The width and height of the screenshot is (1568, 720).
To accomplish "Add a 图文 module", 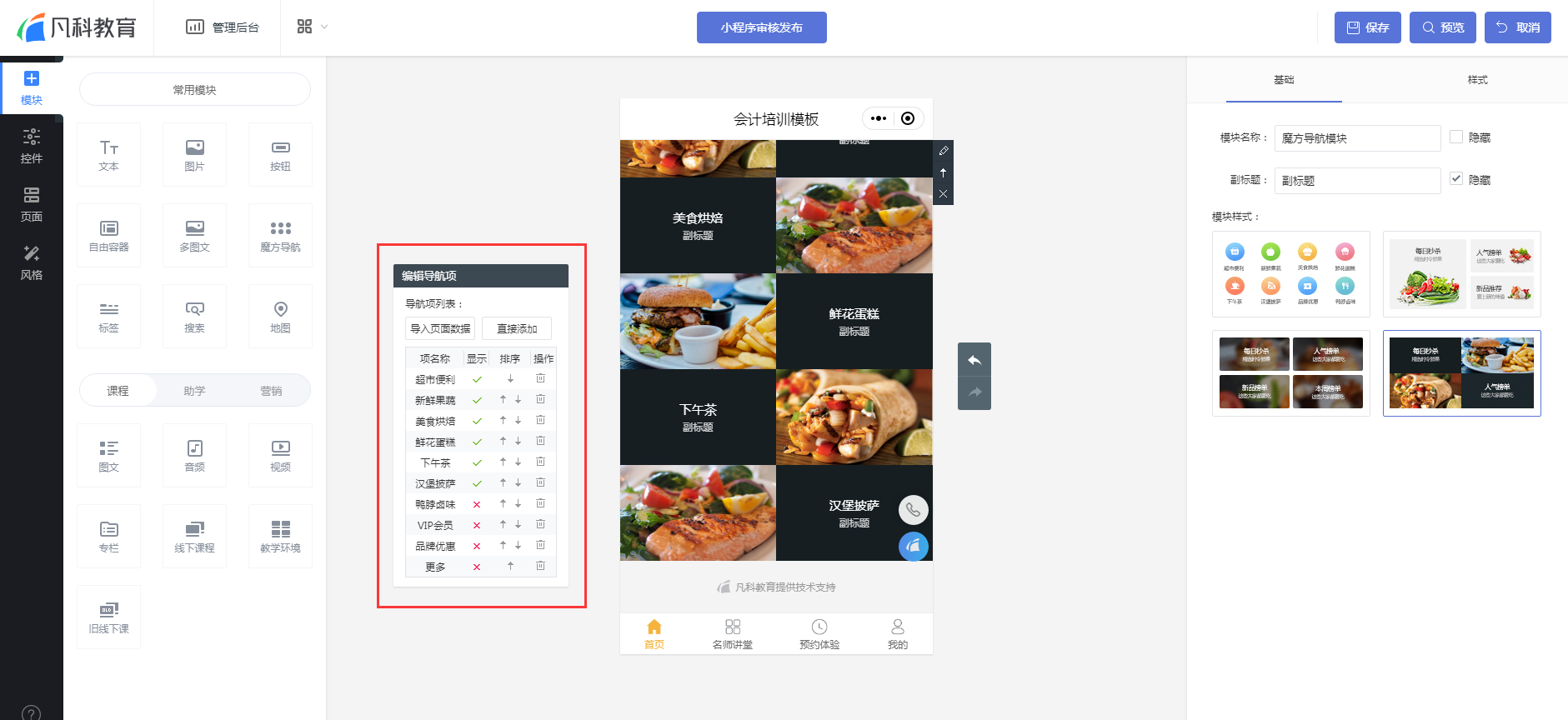I will tap(108, 455).
